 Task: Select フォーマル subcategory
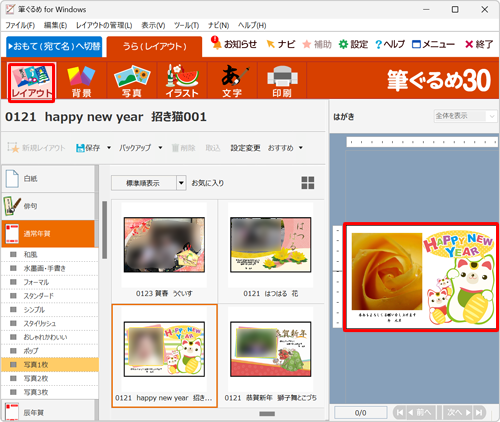pos(50,282)
